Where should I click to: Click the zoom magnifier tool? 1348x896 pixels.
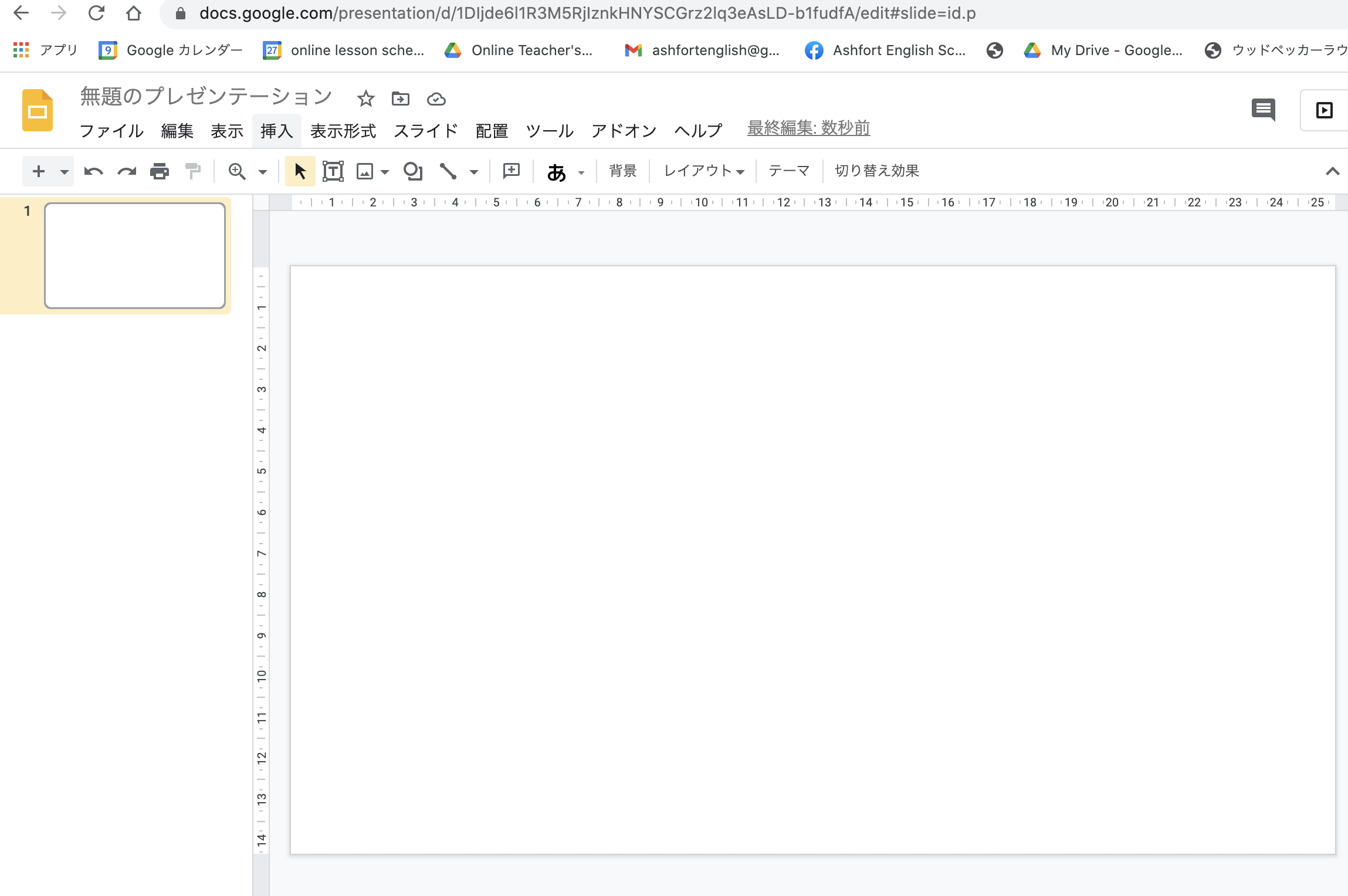coord(237,171)
